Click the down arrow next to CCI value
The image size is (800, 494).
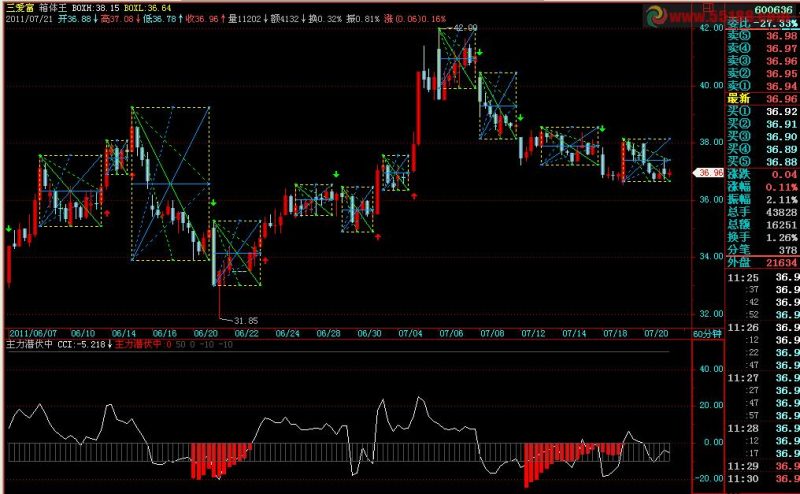pyautogui.click(x=109, y=344)
